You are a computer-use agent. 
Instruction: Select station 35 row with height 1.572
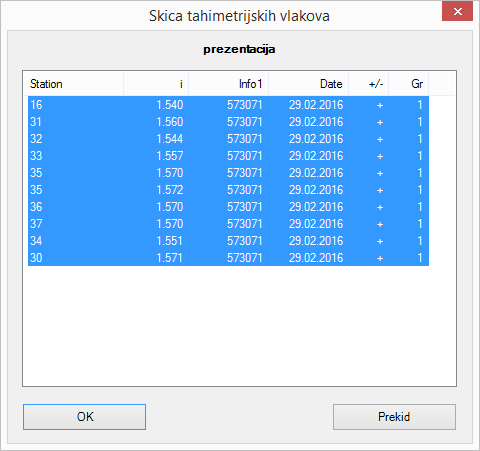tap(228, 190)
